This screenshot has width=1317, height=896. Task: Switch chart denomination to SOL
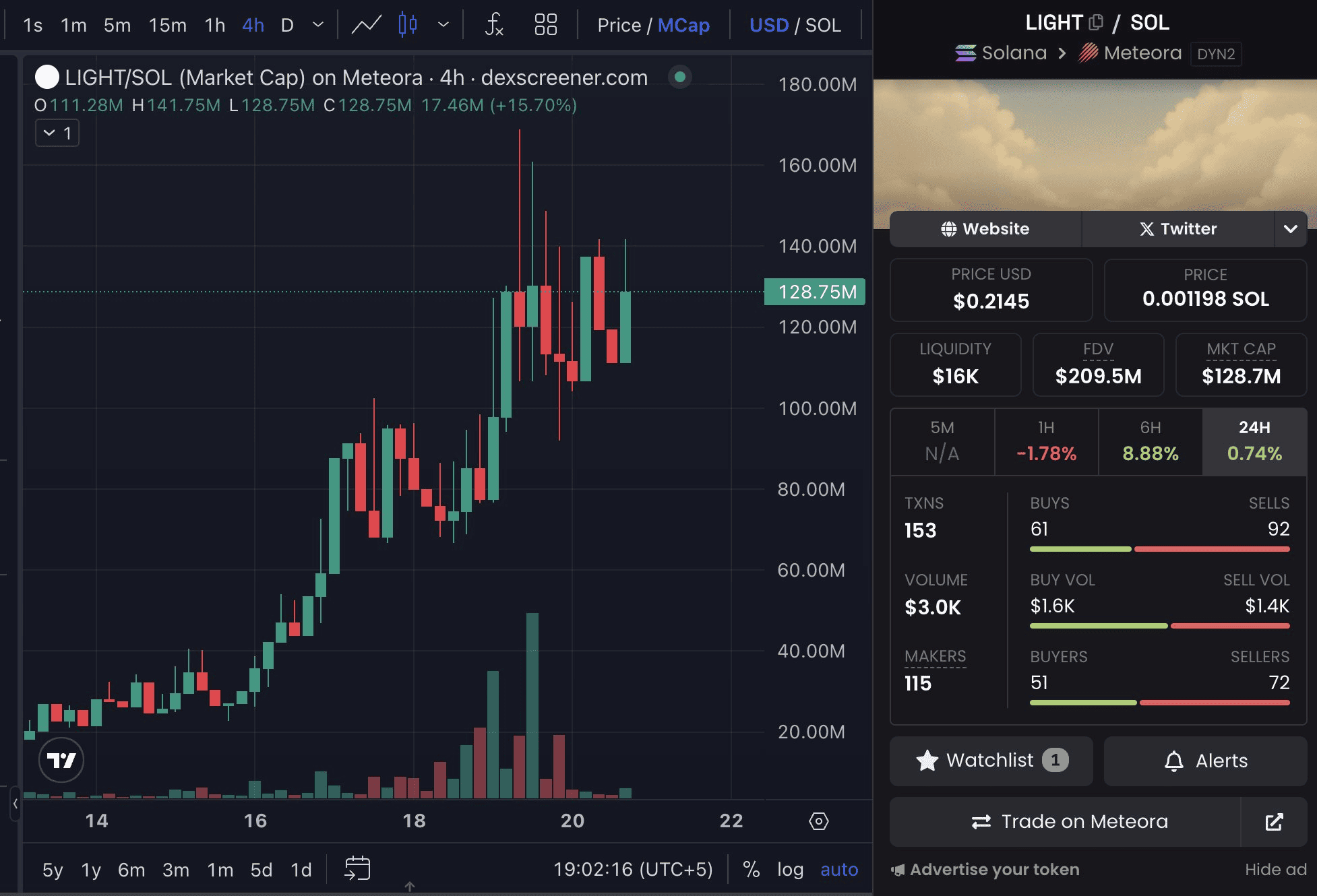click(x=823, y=25)
